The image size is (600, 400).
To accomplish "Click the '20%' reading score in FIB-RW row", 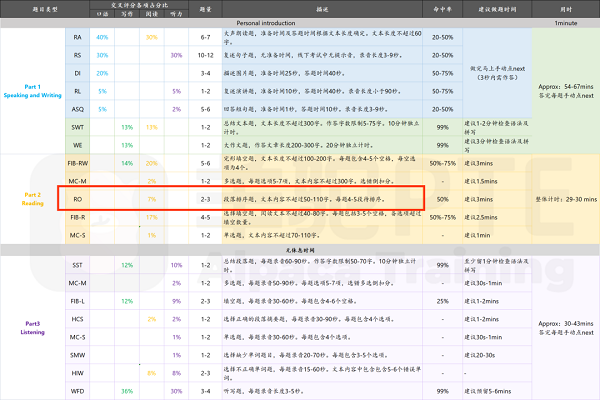I will [x=152, y=163].
